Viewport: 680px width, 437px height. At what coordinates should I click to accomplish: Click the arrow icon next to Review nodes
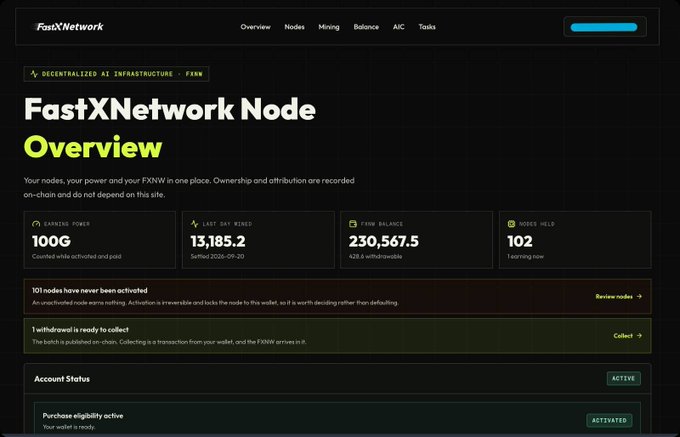click(x=639, y=297)
